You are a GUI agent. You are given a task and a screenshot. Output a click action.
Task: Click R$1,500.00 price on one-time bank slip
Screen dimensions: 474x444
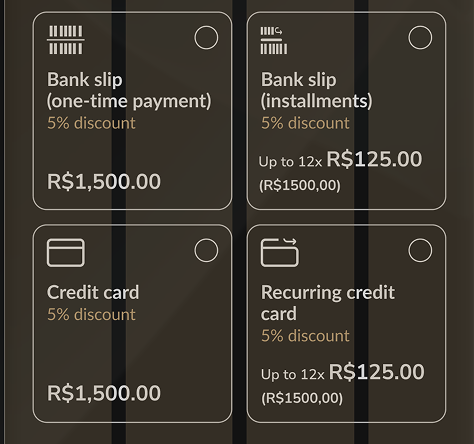pos(104,182)
